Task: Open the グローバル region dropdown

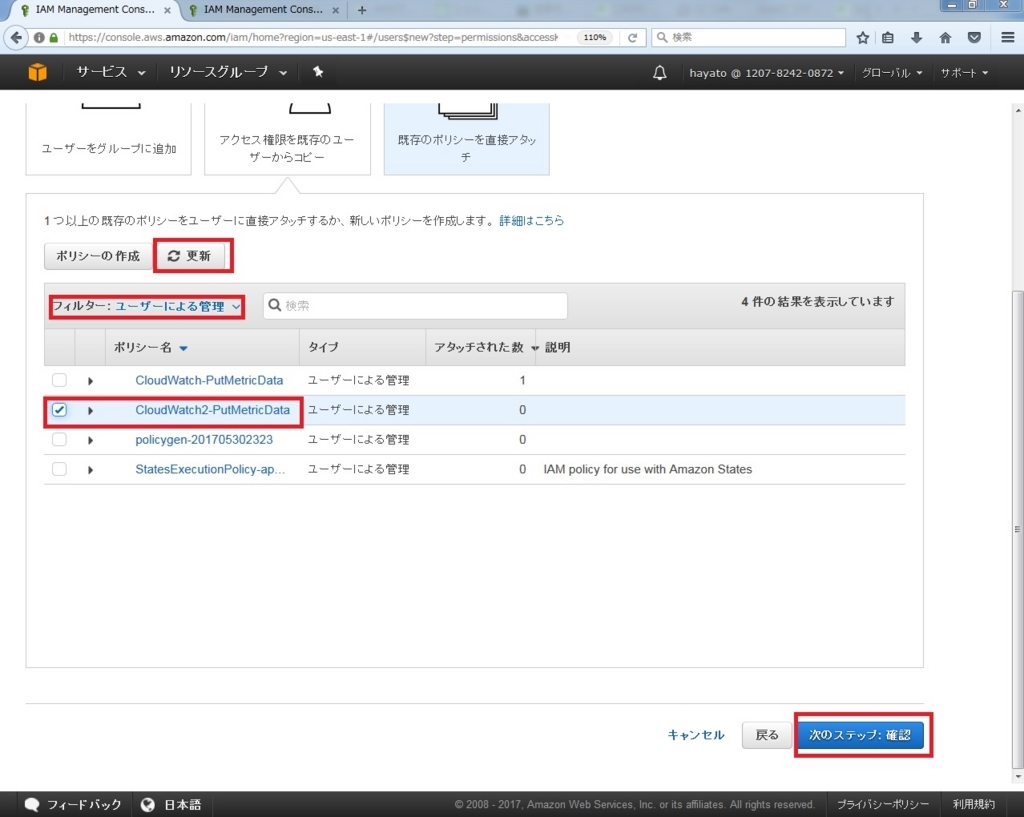Action: [x=891, y=72]
